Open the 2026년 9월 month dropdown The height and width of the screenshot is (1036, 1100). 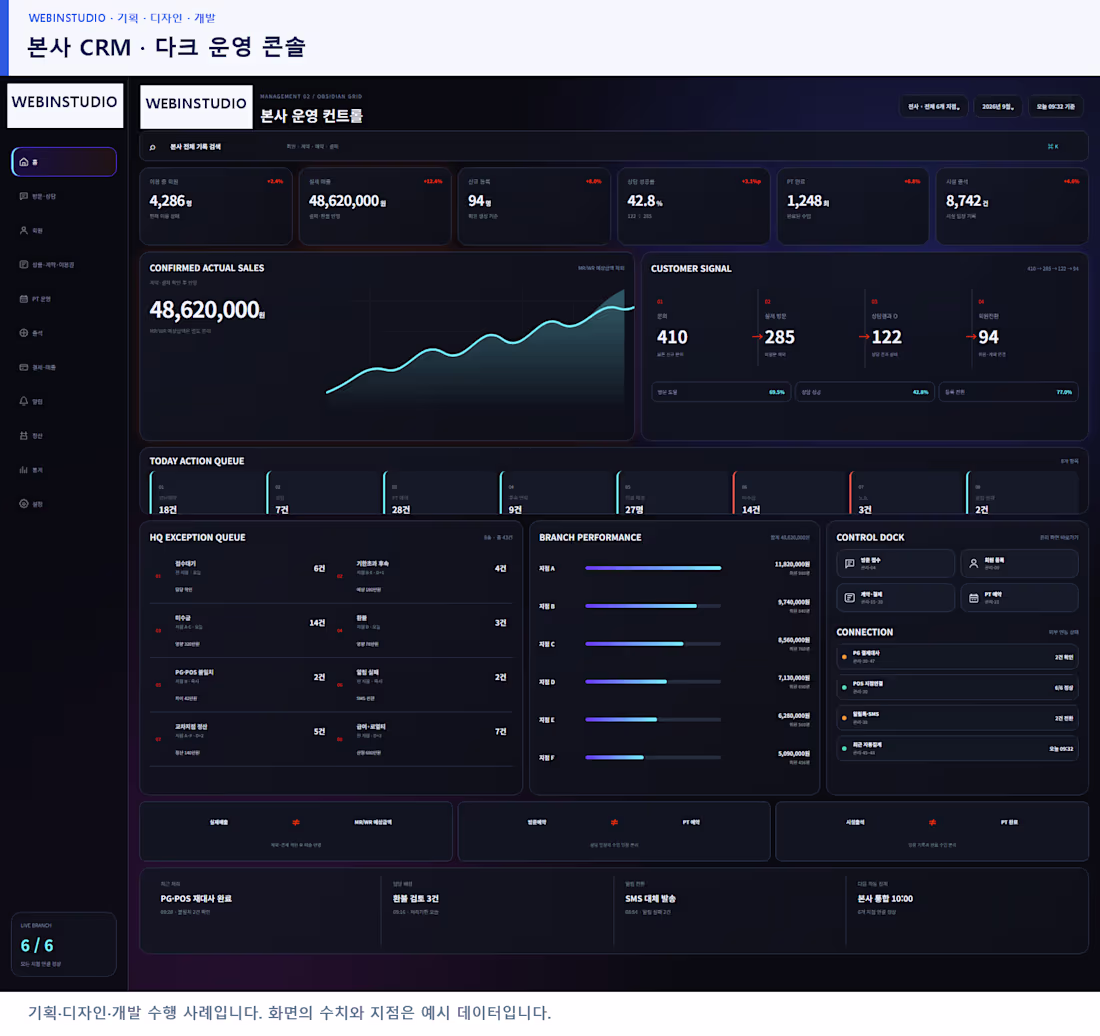click(998, 107)
